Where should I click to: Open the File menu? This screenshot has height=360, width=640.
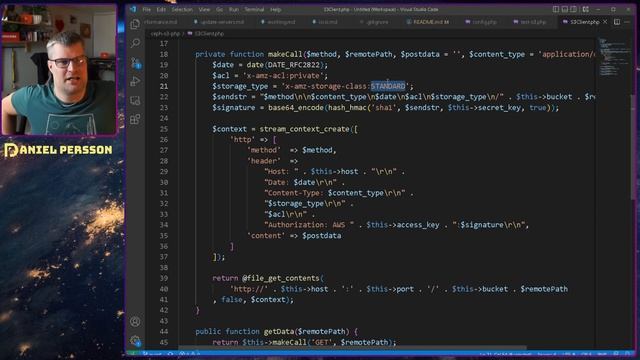point(147,9)
